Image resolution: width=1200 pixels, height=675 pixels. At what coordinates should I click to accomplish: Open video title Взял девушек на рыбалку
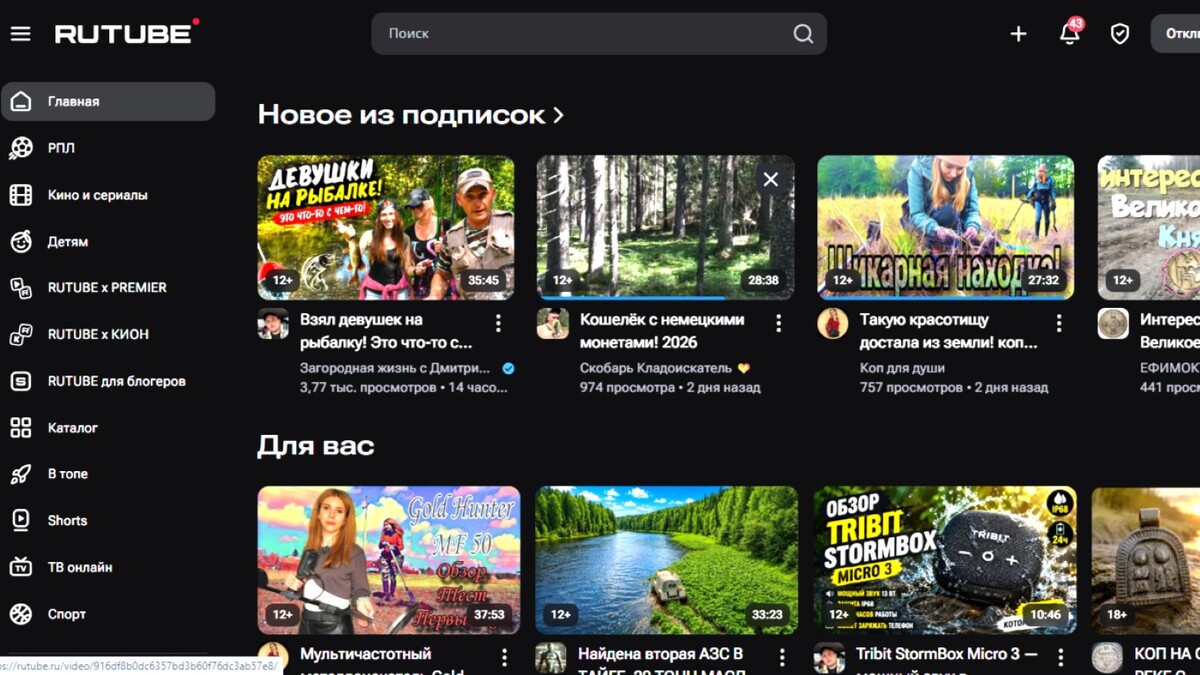(386, 331)
